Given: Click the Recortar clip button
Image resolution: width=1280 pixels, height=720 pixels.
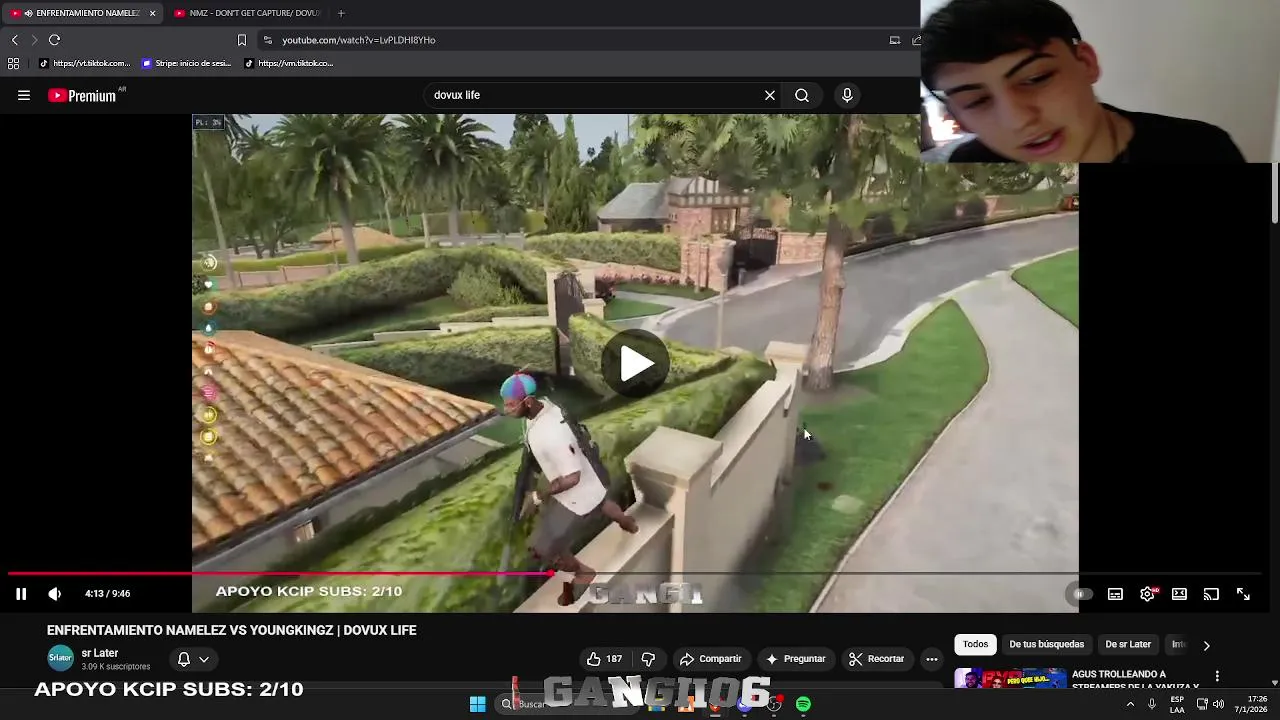Looking at the screenshot, I should coord(876,659).
